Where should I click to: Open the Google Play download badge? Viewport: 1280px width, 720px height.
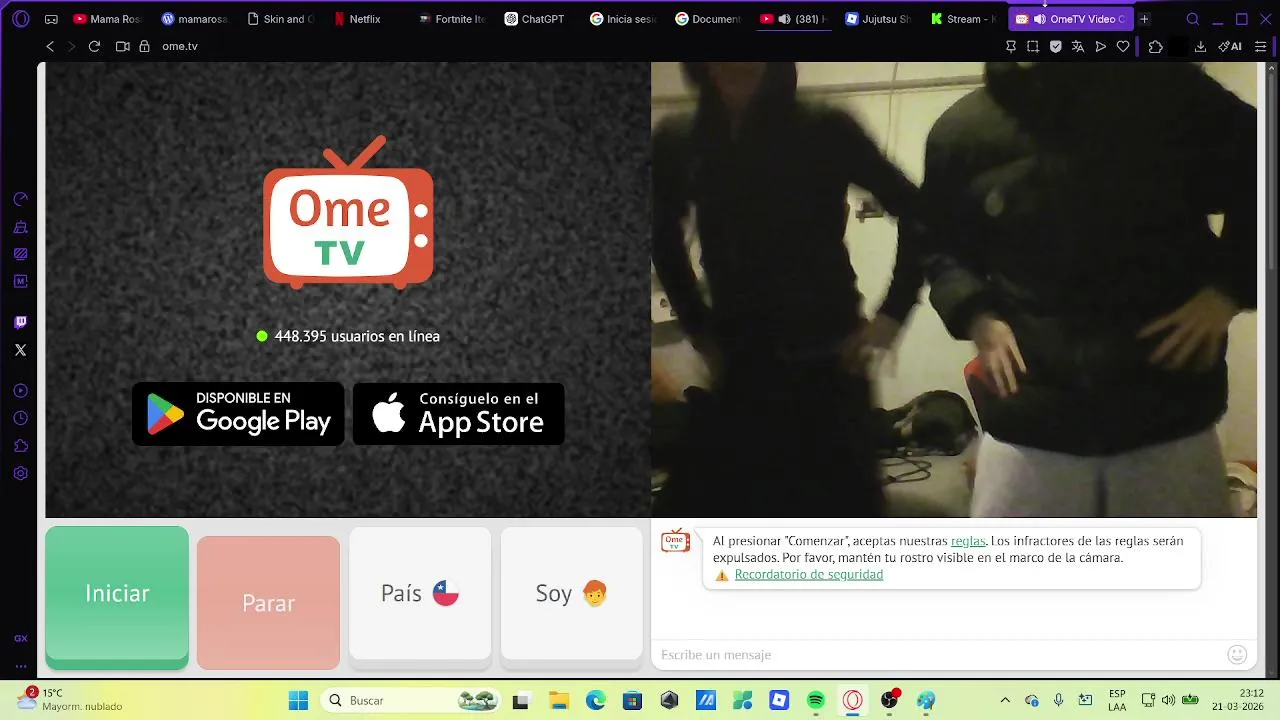[238, 414]
